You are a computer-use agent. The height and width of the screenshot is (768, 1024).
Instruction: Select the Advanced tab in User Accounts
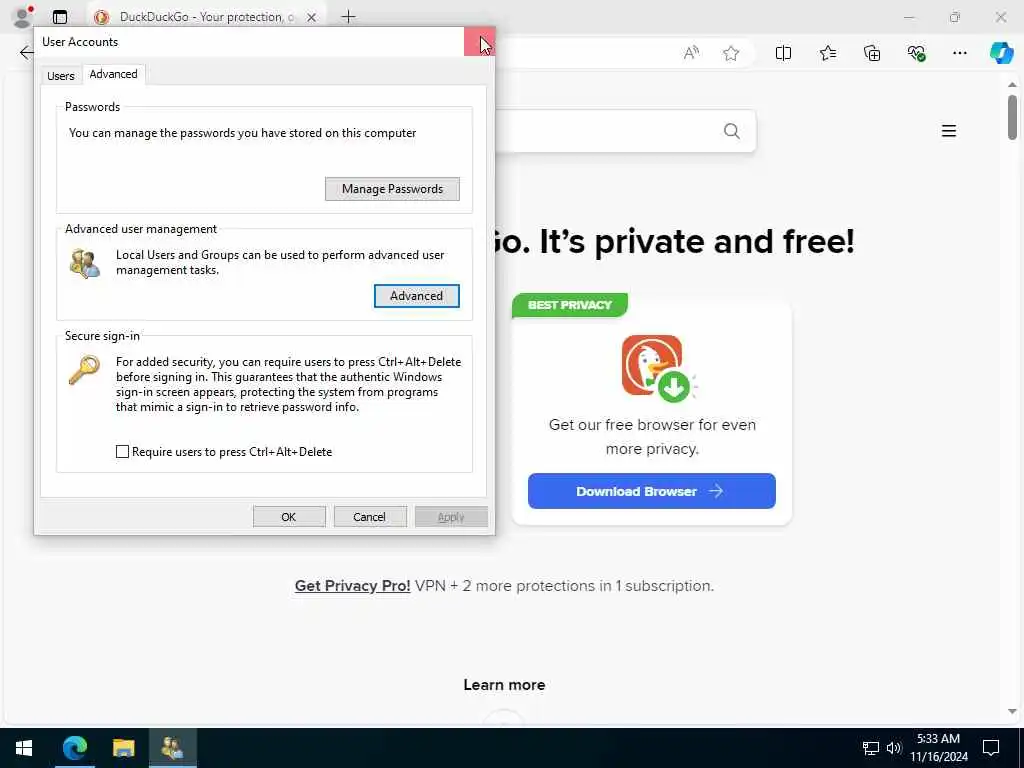tap(114, 74)
